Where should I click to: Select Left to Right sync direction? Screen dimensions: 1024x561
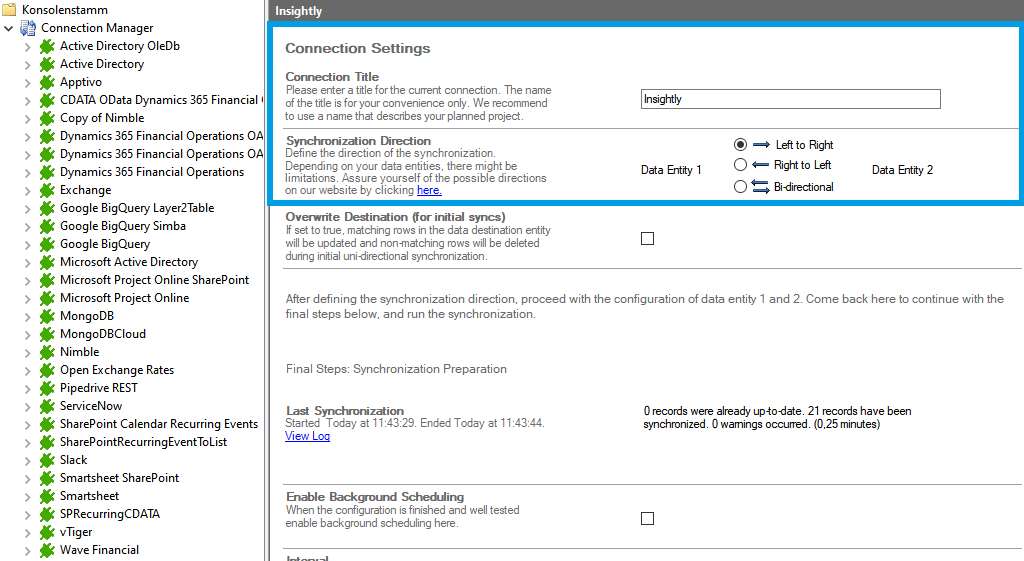pos(741,145)
